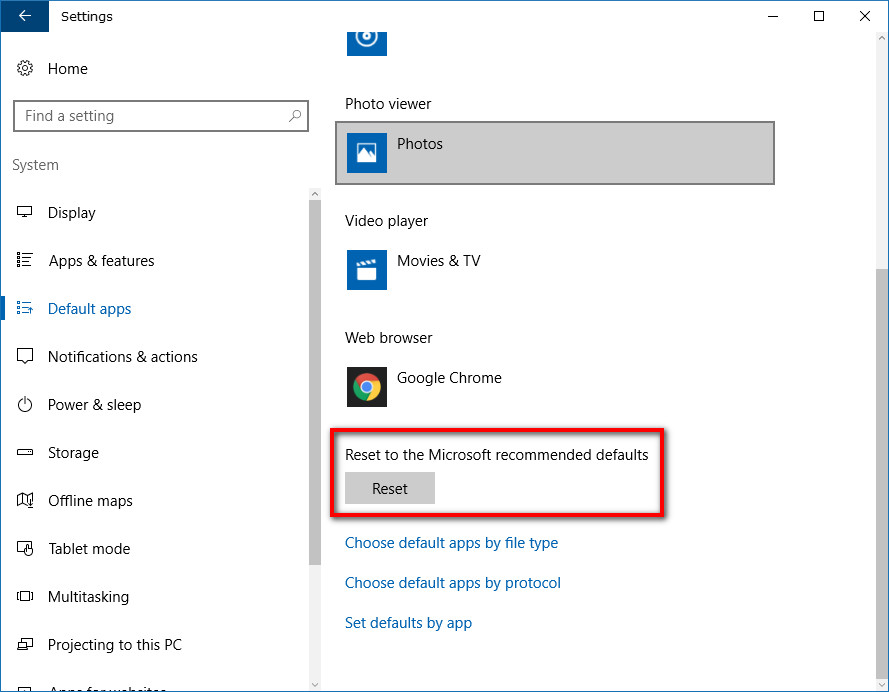Click the Find a setting search box
This screenshot has height=692, width=889.
tap(160, 116)
